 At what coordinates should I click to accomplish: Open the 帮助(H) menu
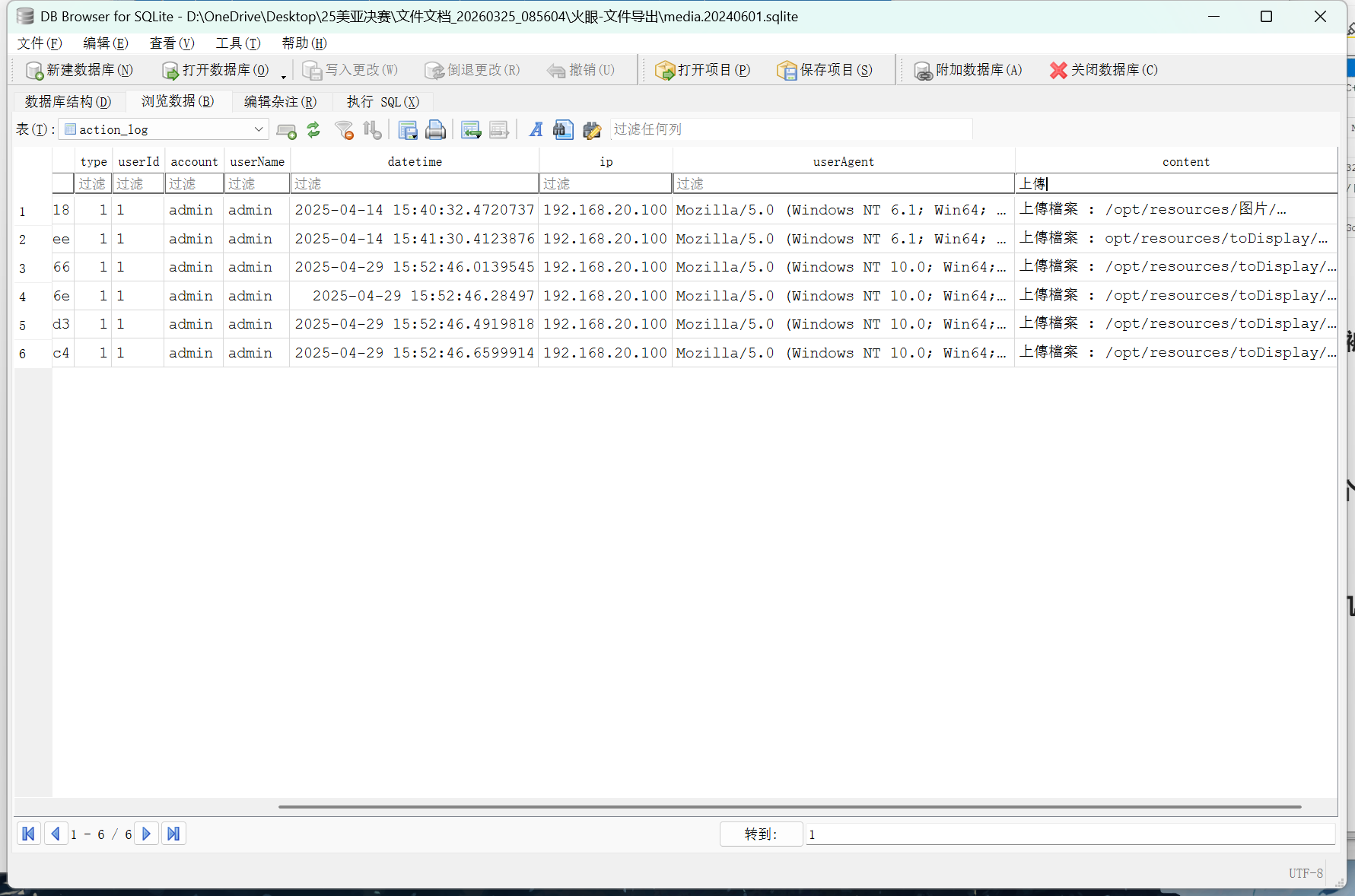point(304,43)
